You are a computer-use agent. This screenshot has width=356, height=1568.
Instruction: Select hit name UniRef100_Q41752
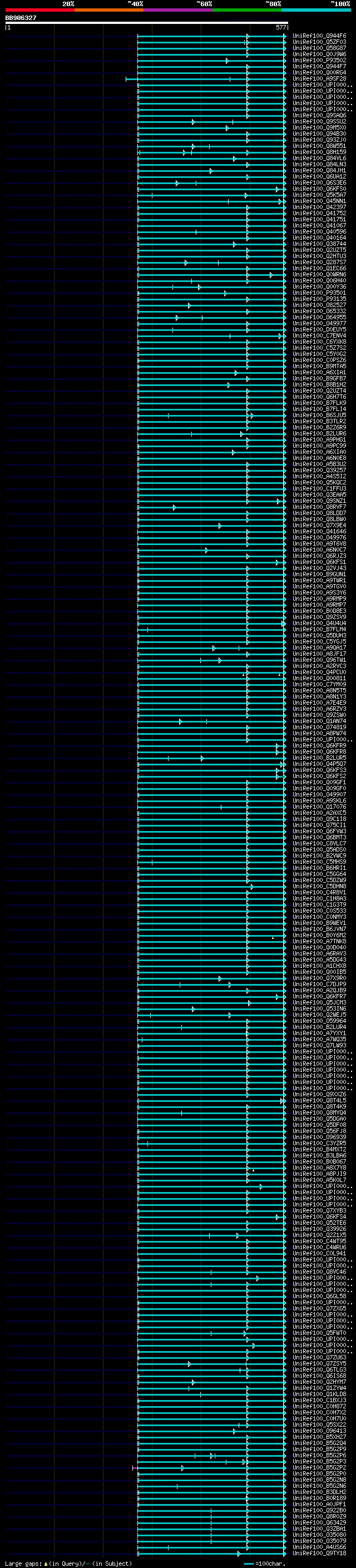point(319,213)
